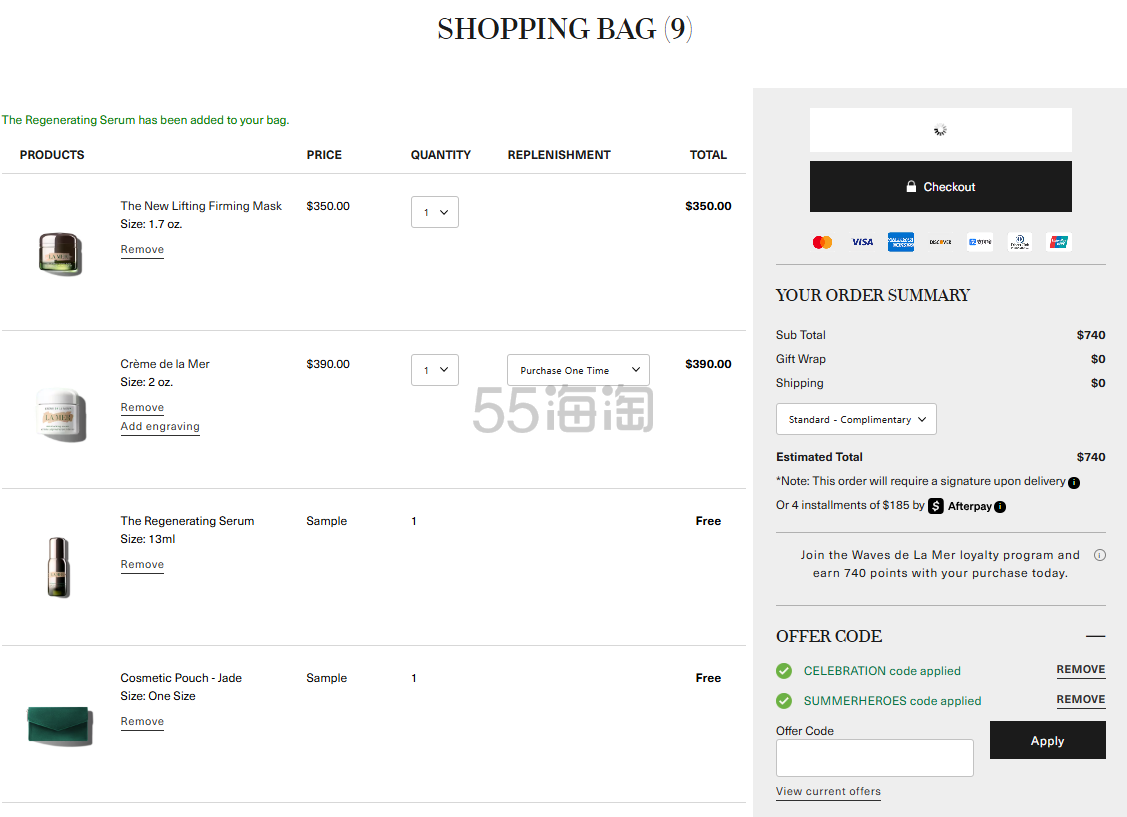Open the Standard - Complimentary shipping dropdown
Image resolution: width=1127 pixels, height=817 pixels.
[x=856, y=419]
